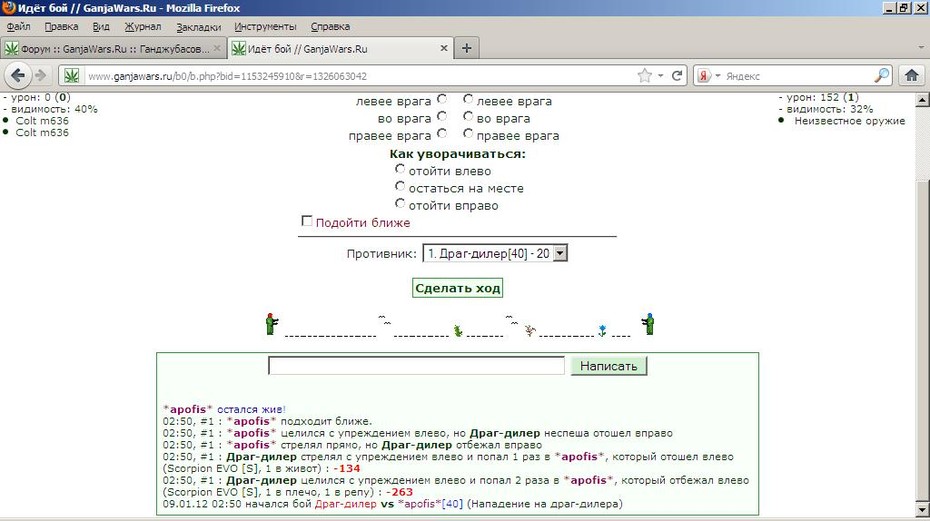Click the page scrollbar up arrow
Screen dimensions: 930x521
click(x=922, y=100)
